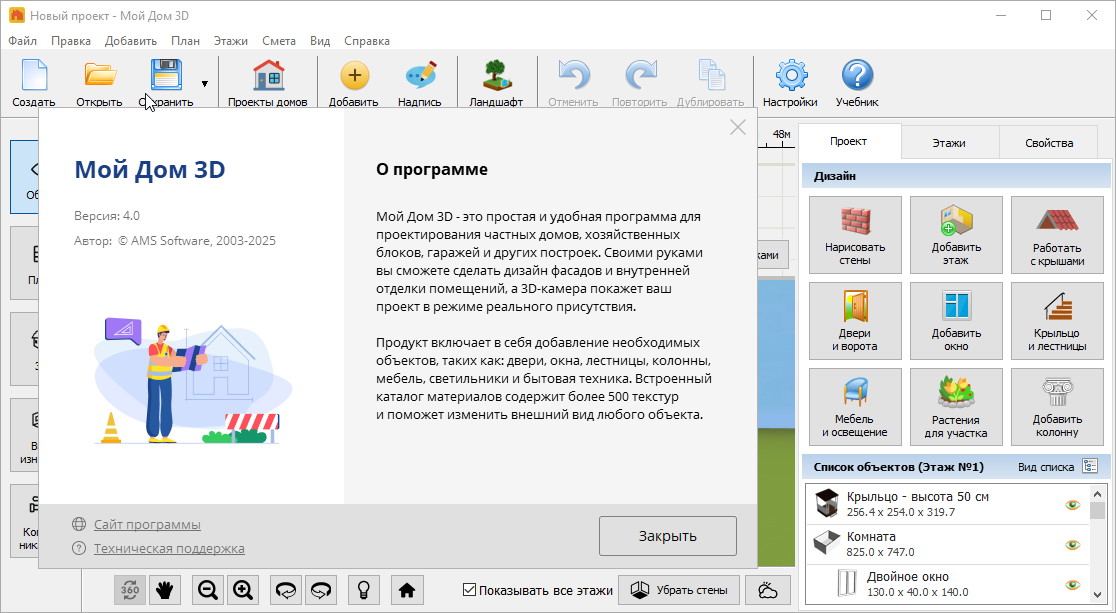This screenshot has width=1116, height=613.
Task: Toggle visibility of Двойное окно
Action: (x=1073, y=584)
